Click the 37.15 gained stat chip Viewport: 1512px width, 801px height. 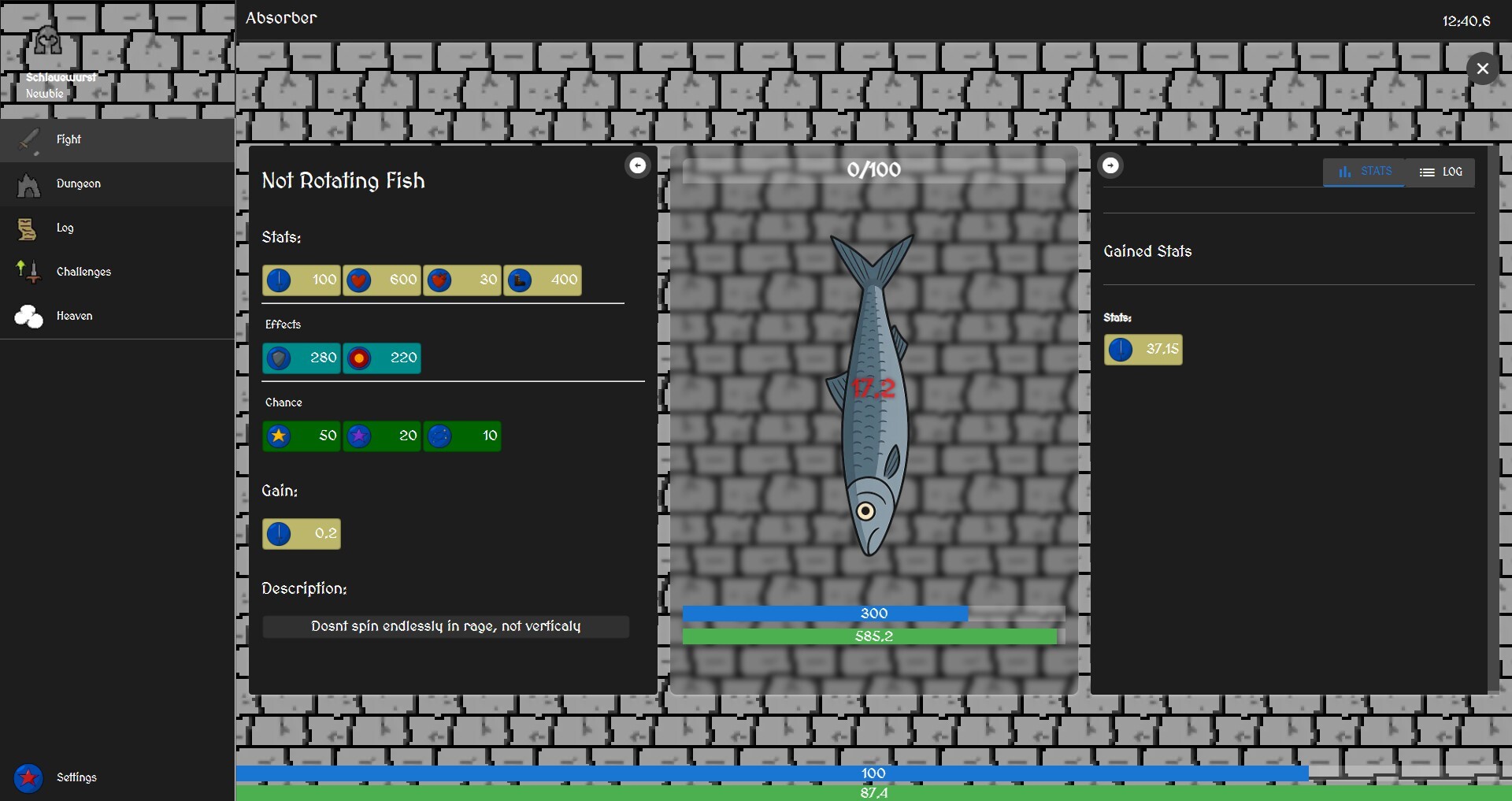[x=1143, y=350]
